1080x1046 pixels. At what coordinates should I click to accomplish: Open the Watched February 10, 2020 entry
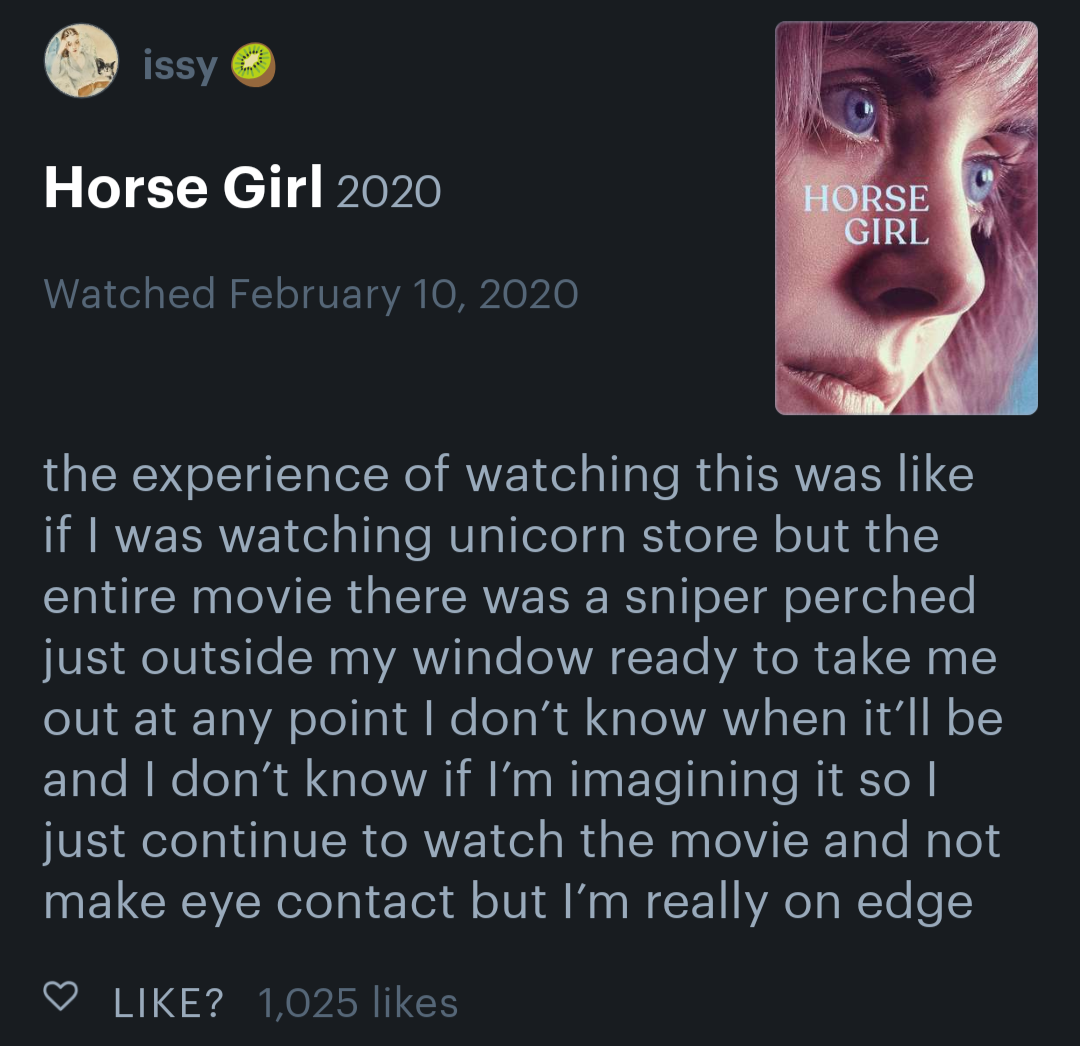(311, 294)
